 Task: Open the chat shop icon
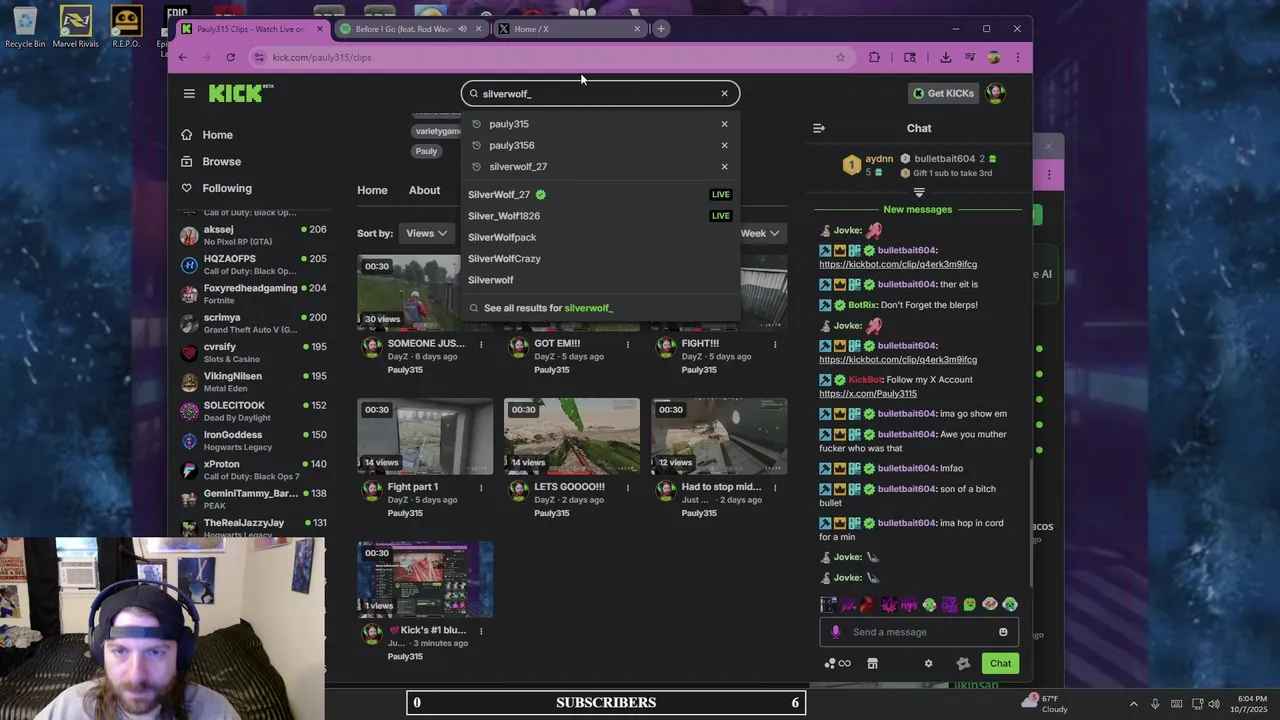click(872, 663)
